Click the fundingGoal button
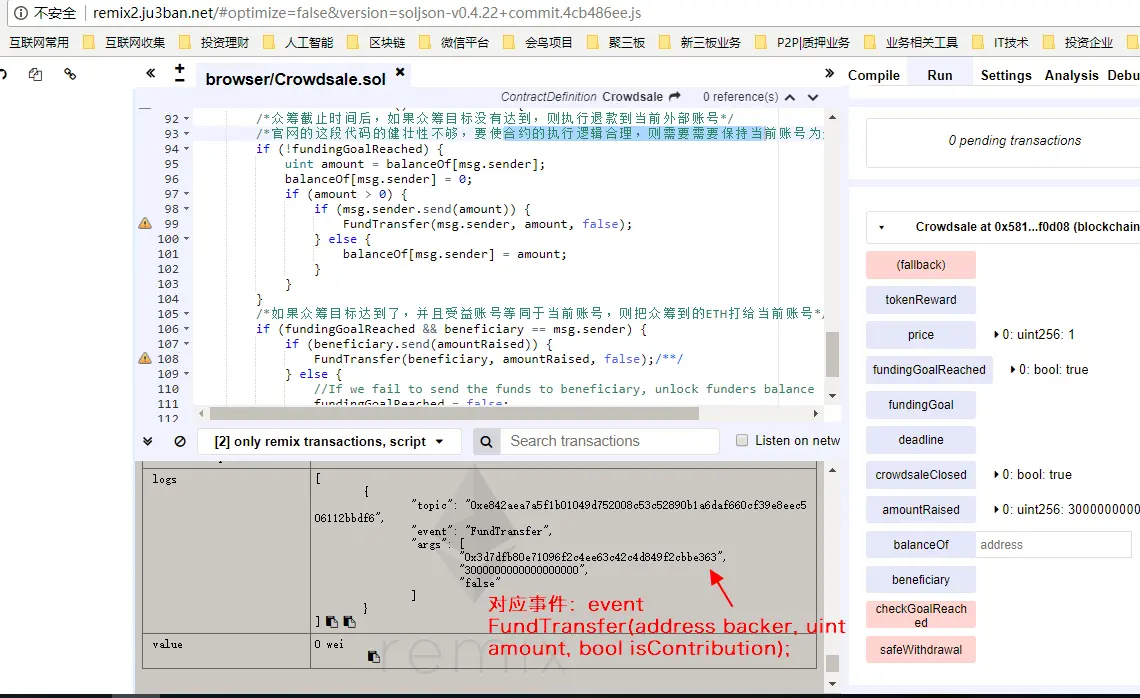The image size is (1140, 698). [x=920, y=404]
